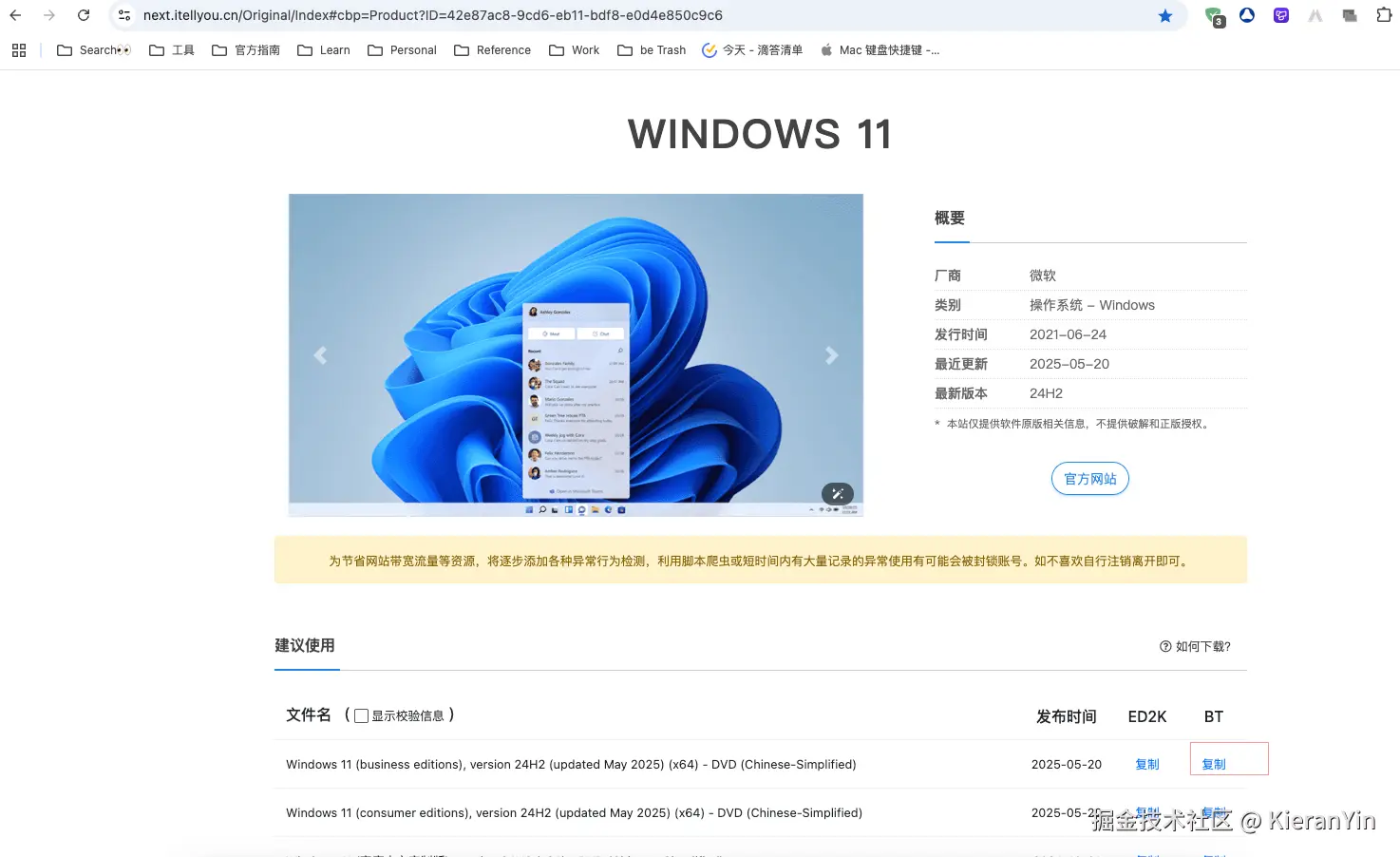Click the Extensions puzzle-piece icon
Image resolution: width=1400 pixels, height=857 pixels.
(x=1382, y=15)
